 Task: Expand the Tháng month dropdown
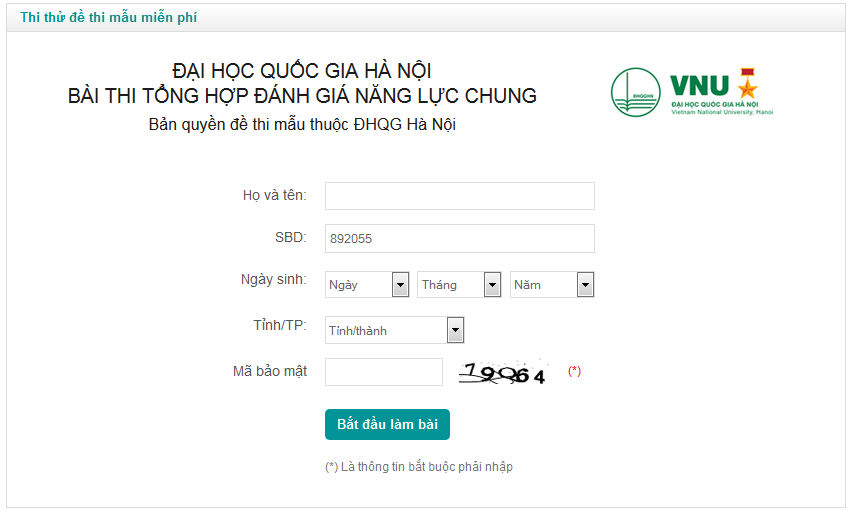click(459, 285)
